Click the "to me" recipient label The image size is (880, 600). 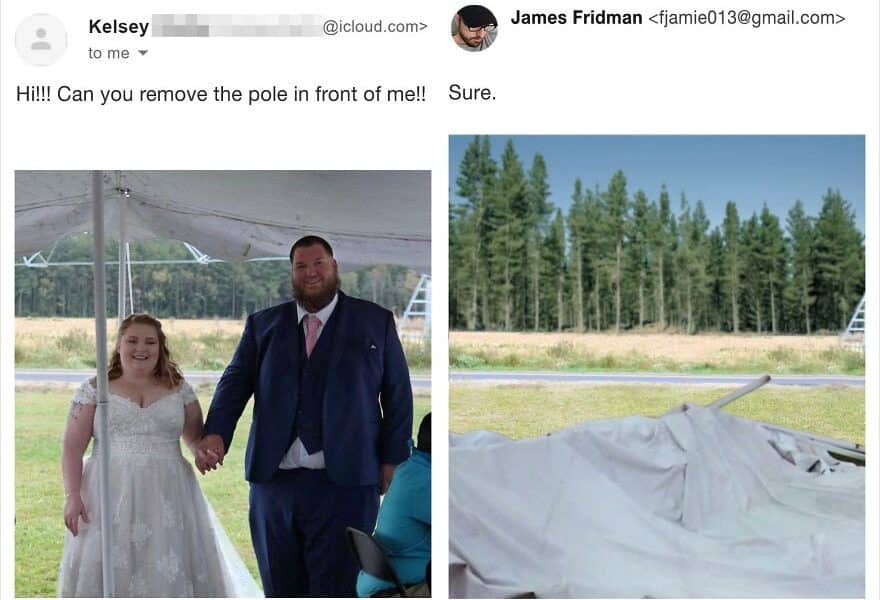pos(109,53)
